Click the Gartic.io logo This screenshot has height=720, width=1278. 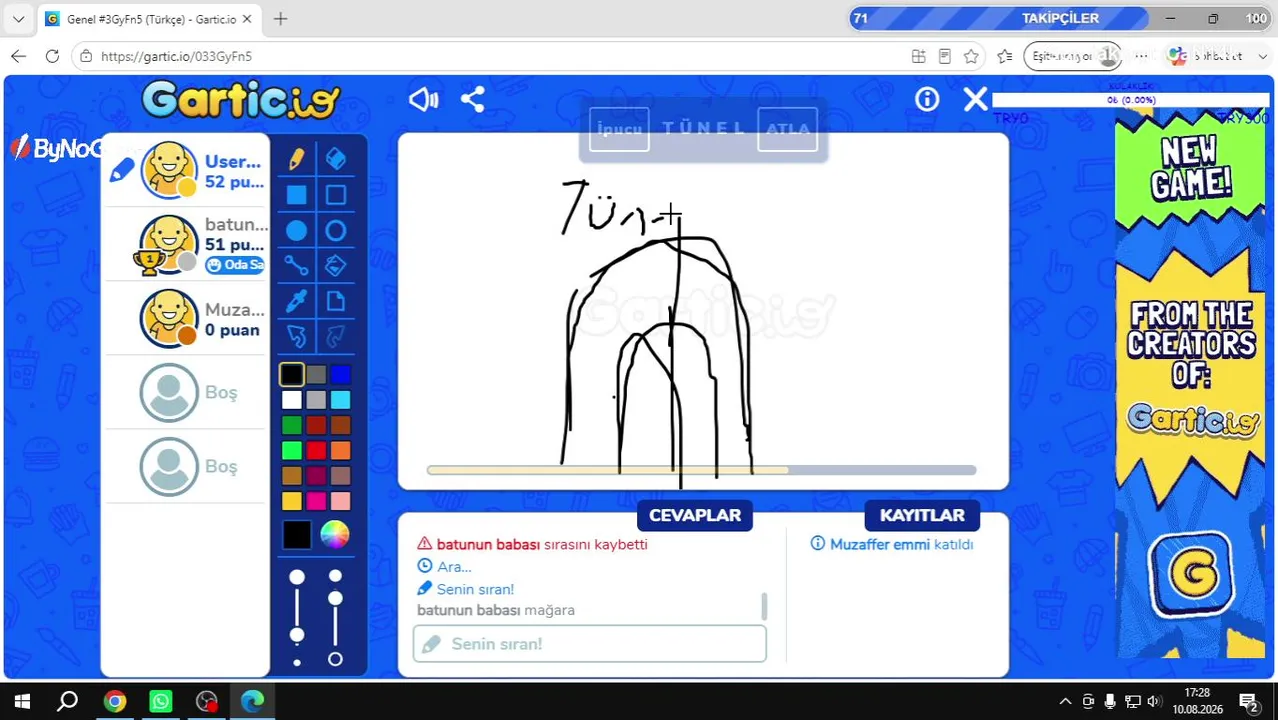(x=241, y=100)
